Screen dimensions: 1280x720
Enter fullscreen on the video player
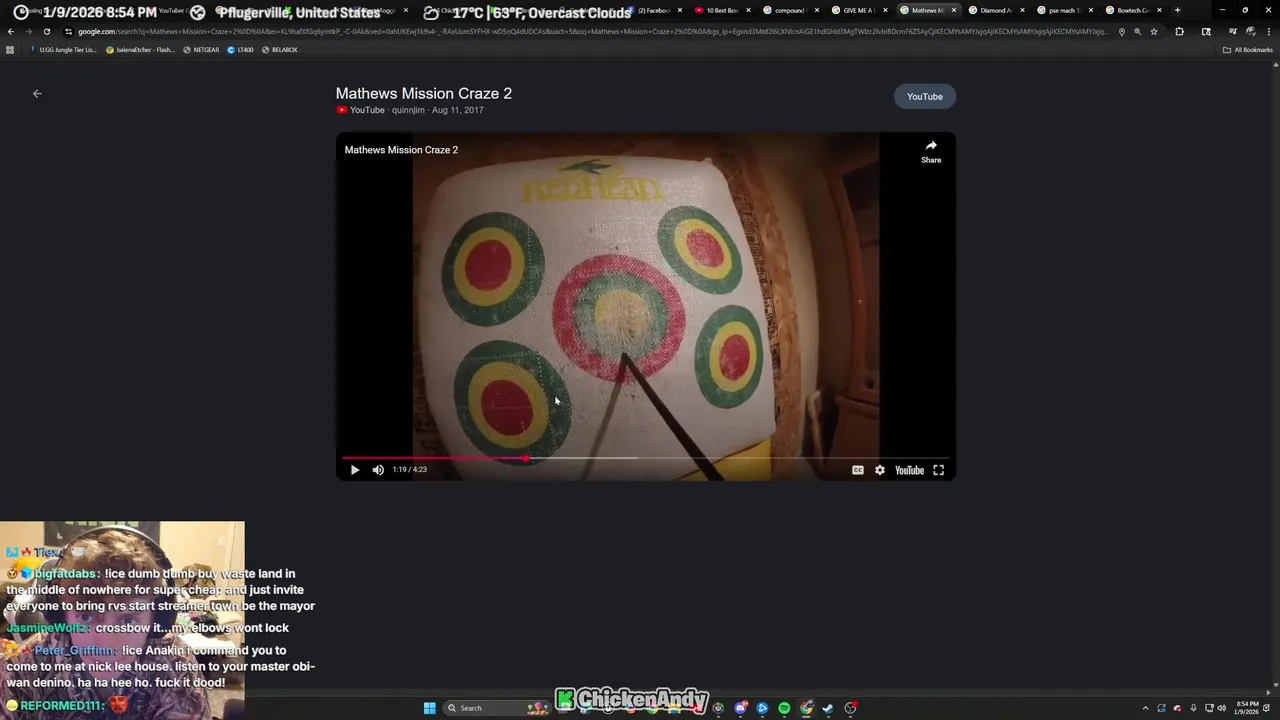point(939,470)
